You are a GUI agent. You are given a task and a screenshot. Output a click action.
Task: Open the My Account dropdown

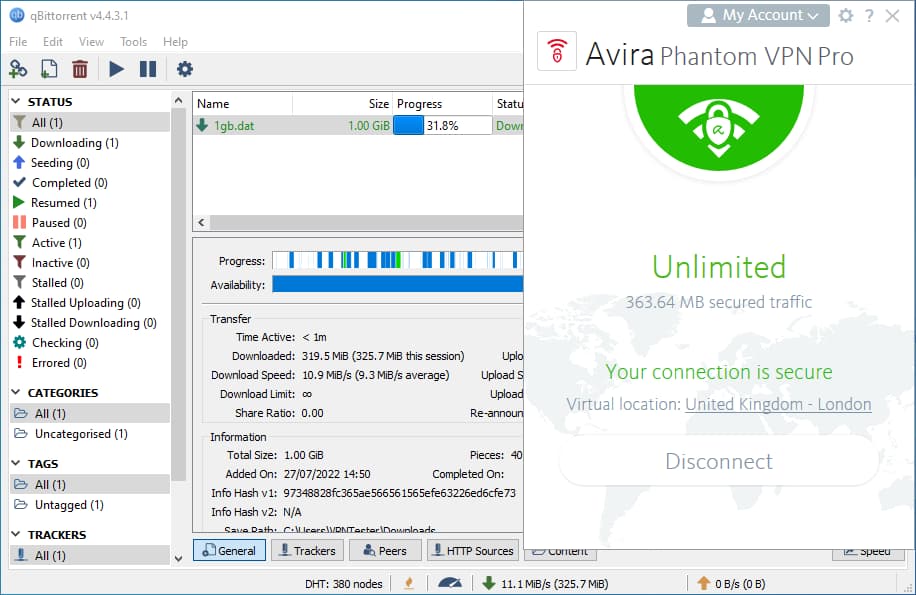pos(758,15)
